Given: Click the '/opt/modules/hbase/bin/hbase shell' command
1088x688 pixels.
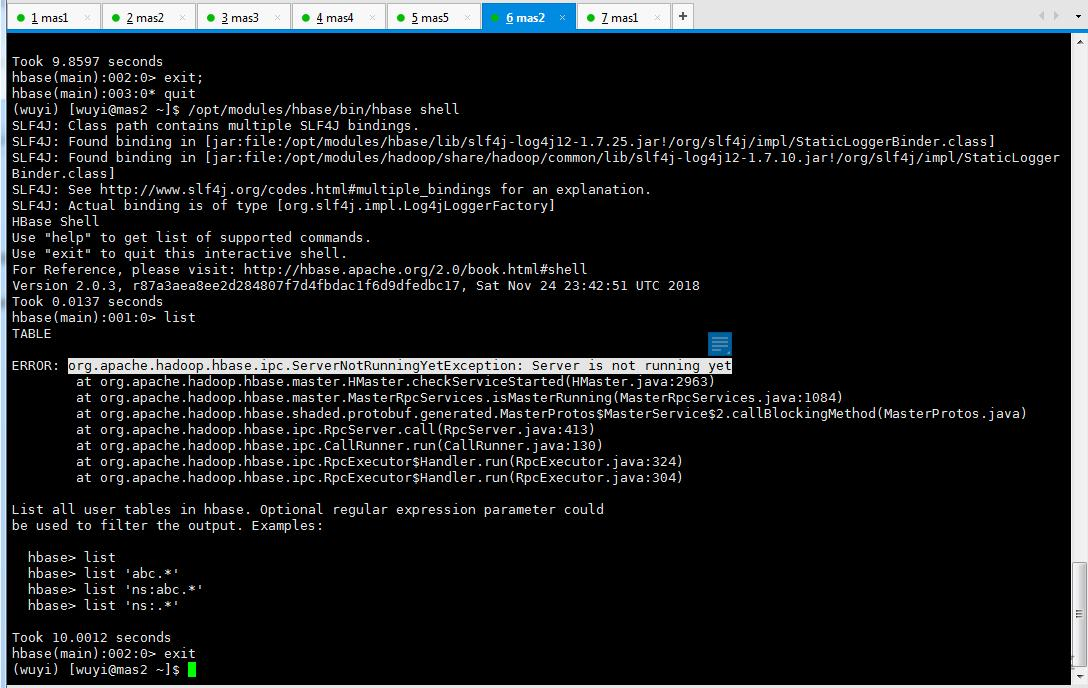Looking at the screenshot, I should (323, 110).
